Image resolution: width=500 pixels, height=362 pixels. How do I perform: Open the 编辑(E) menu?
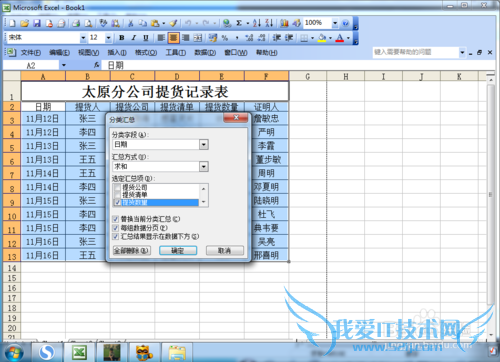pyautogui.click(x=59, y=53)
